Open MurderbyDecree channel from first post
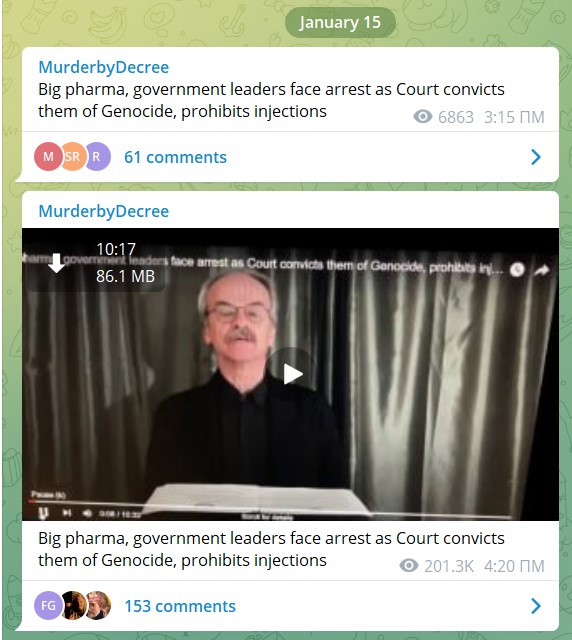Image resolution: width=572 pixels, height=640 pixels. coord(103,67)
